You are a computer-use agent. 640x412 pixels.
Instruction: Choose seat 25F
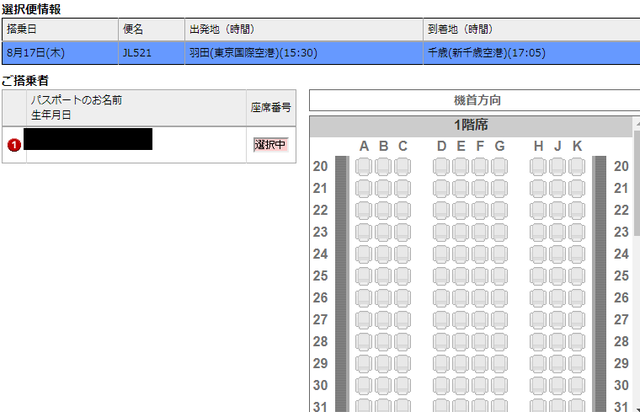480,276
